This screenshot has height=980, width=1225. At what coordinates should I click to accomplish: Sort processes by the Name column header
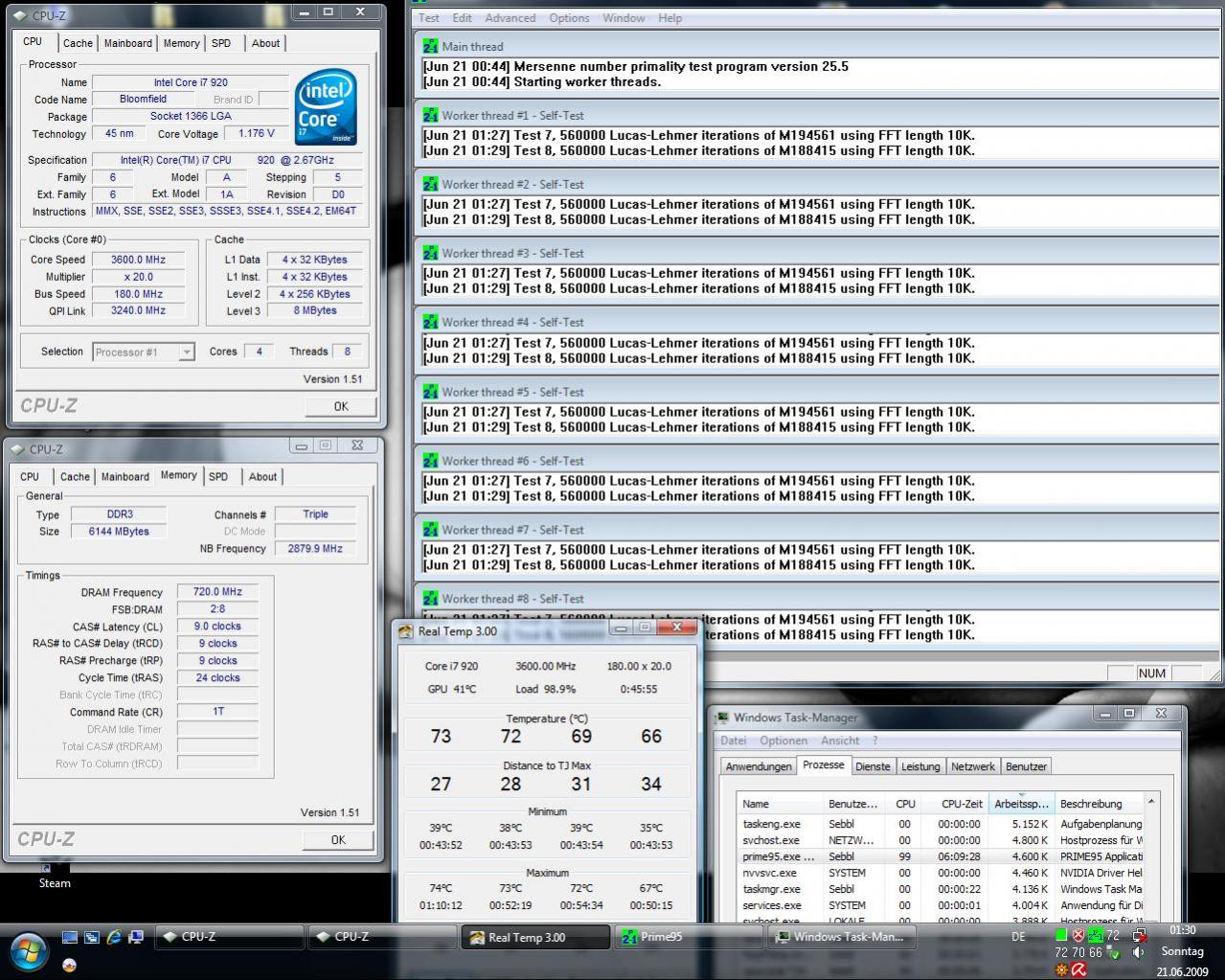[781, 804]
